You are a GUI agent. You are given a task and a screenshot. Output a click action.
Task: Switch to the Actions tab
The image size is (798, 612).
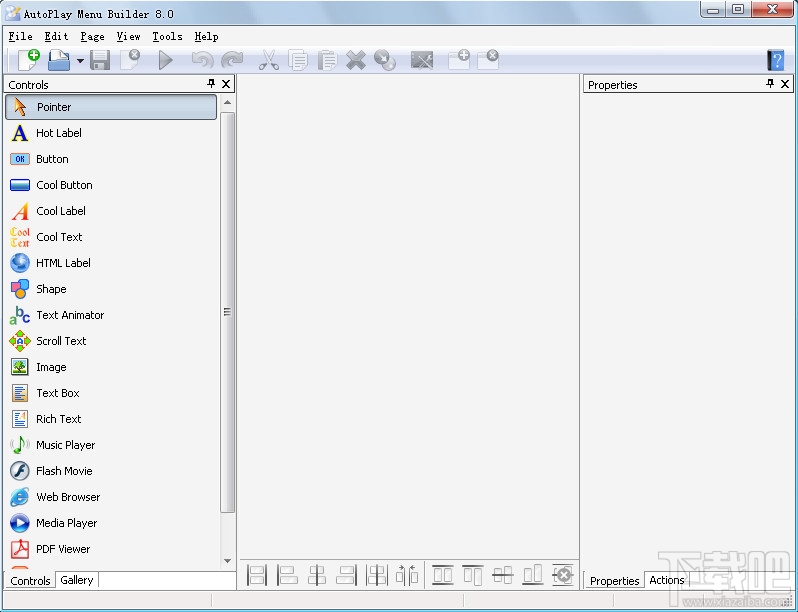coord(667,580)
